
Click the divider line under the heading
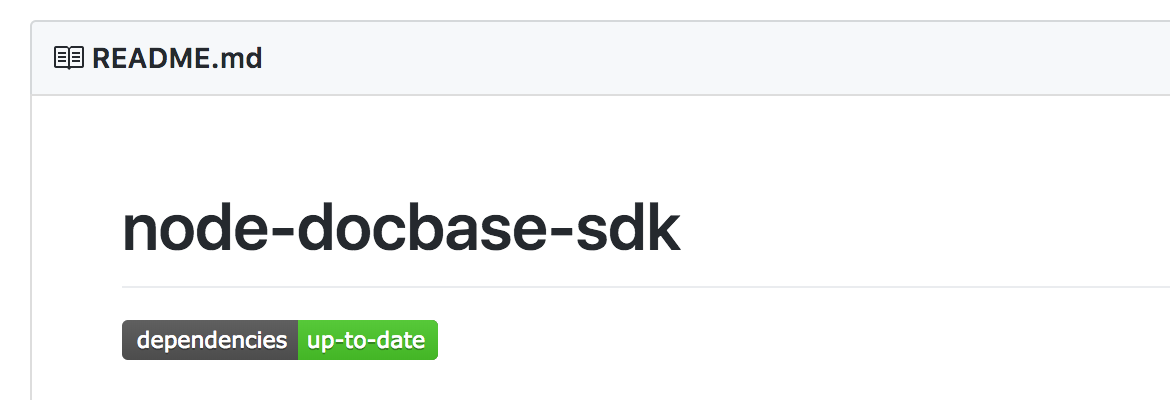click(x=646, y=287)
